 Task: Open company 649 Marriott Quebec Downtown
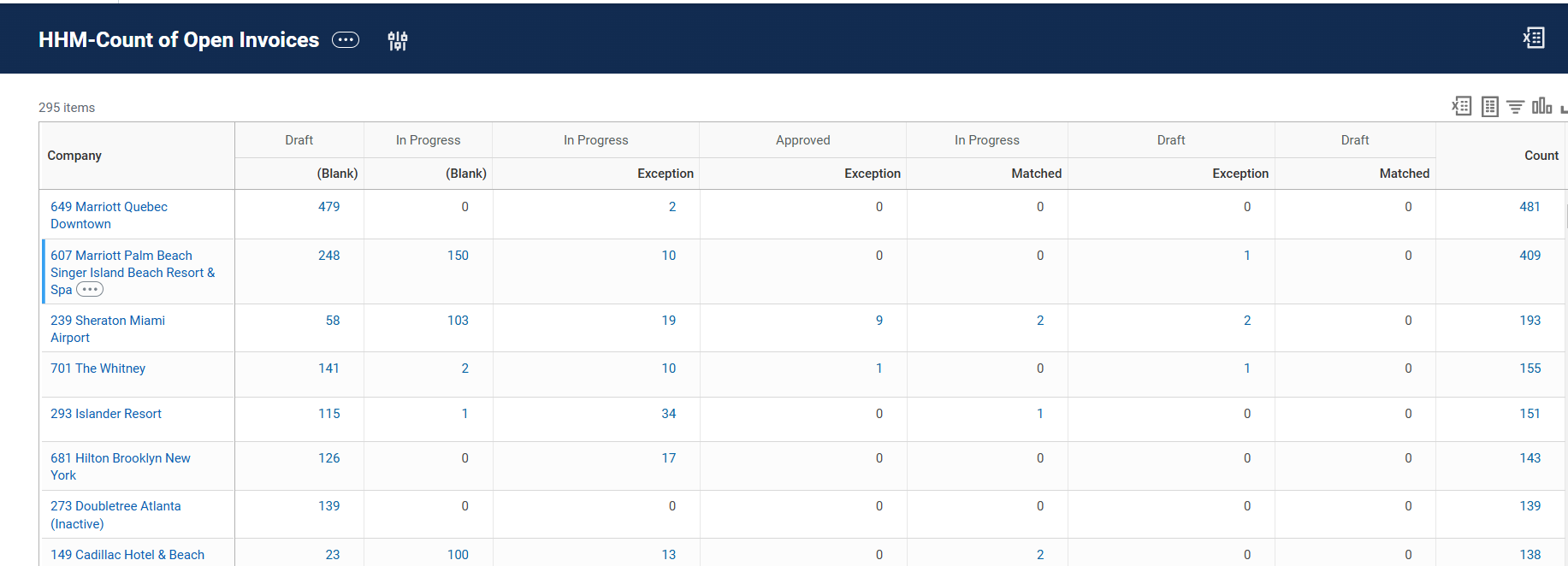click(109, 215)
